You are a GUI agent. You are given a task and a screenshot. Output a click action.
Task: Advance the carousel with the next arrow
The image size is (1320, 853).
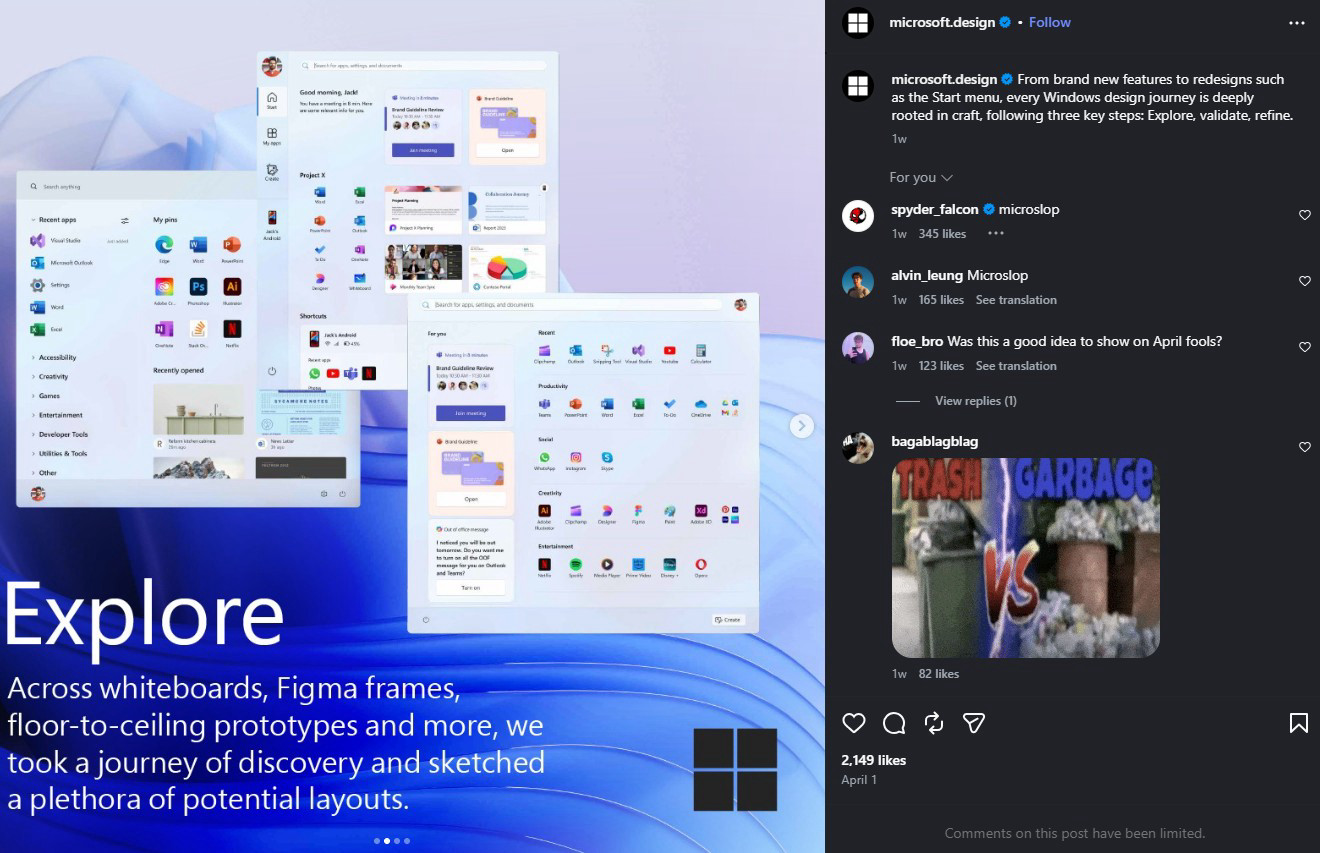click(801, 426)
